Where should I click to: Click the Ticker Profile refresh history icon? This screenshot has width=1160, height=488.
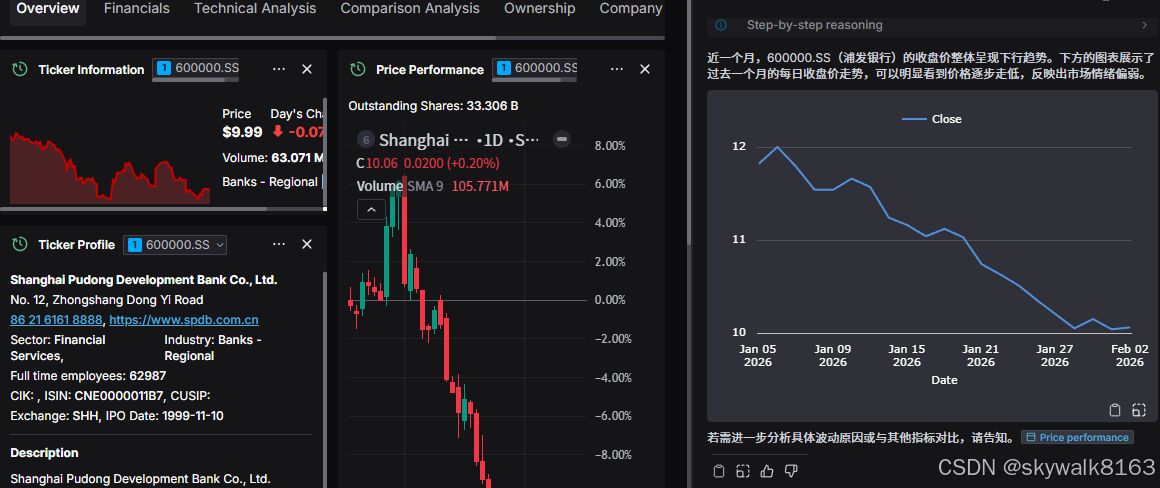tap(21, 245)
